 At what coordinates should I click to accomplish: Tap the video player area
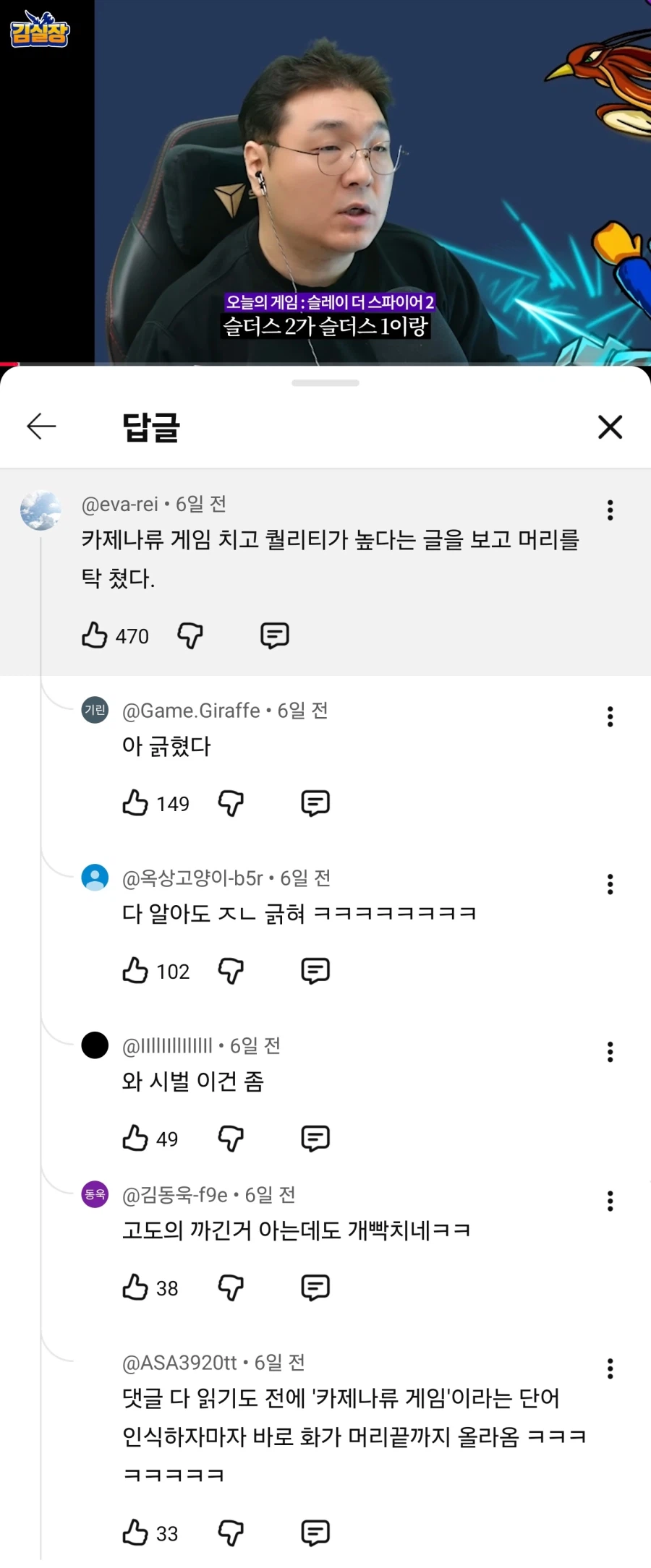[325, 181]
